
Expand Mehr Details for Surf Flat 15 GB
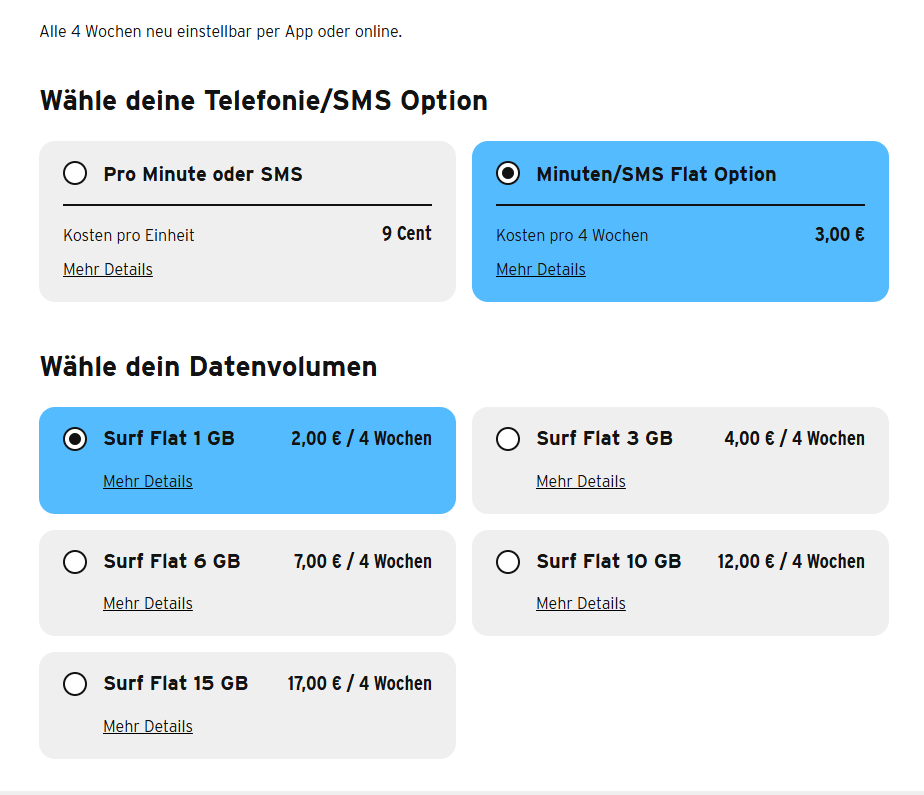(148, 727)
